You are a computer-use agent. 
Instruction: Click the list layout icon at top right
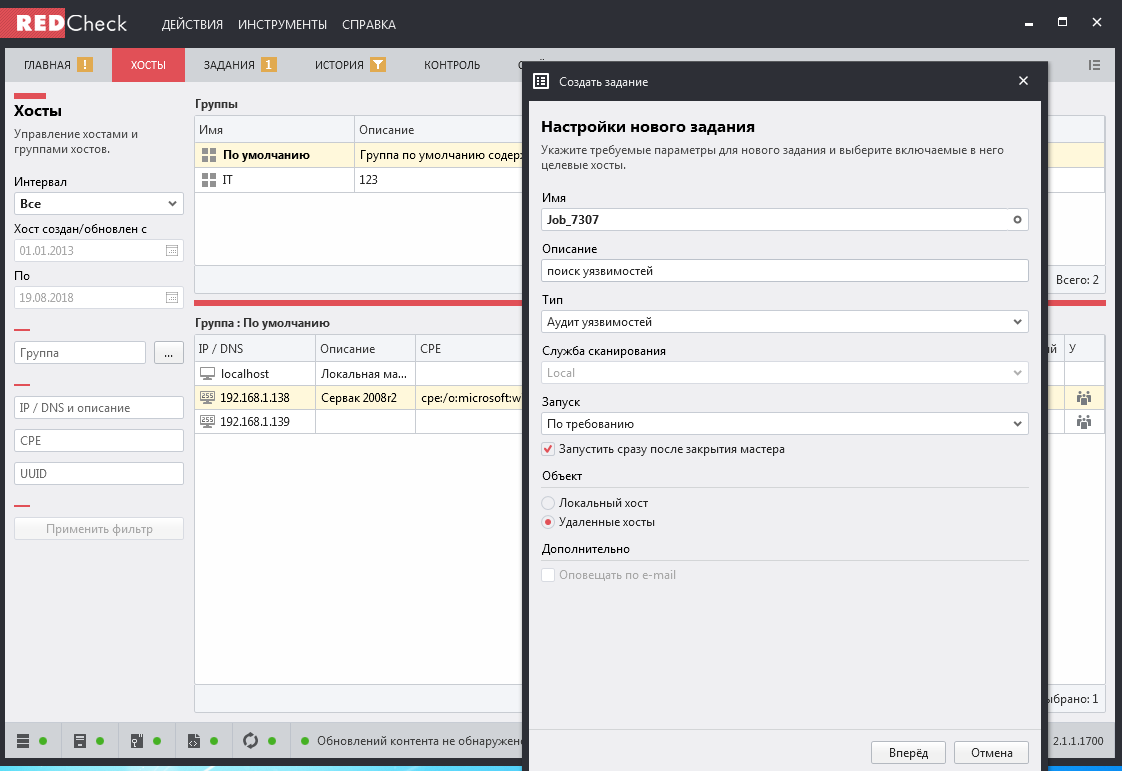pos(1094,65)
